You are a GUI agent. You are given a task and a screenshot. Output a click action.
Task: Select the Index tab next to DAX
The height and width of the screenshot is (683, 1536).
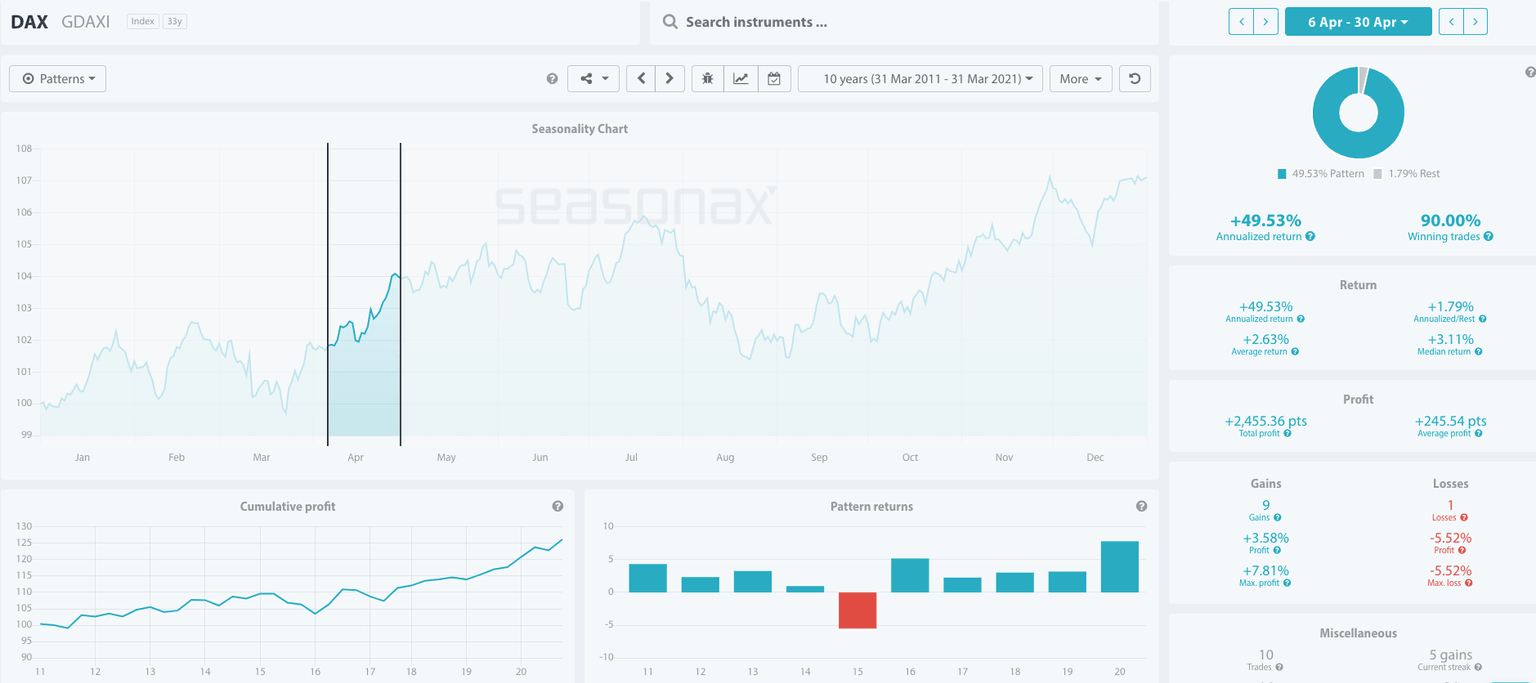pos(141,21)
